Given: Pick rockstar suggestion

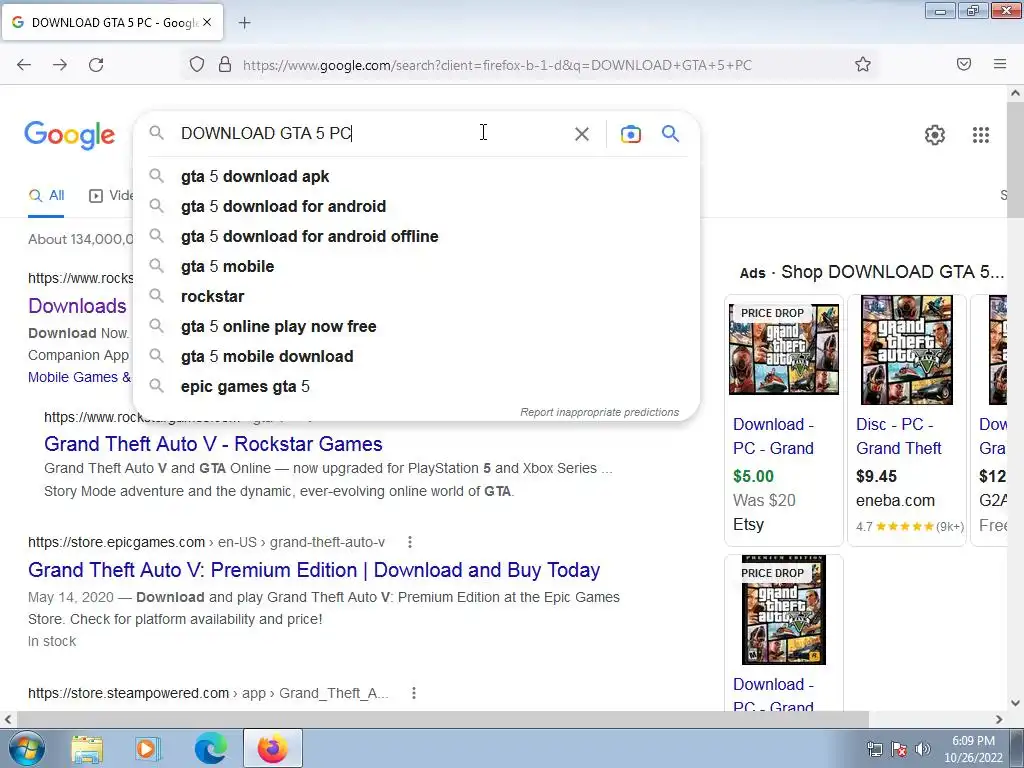Looking at the screenshot, I should (x=416, y=296).
